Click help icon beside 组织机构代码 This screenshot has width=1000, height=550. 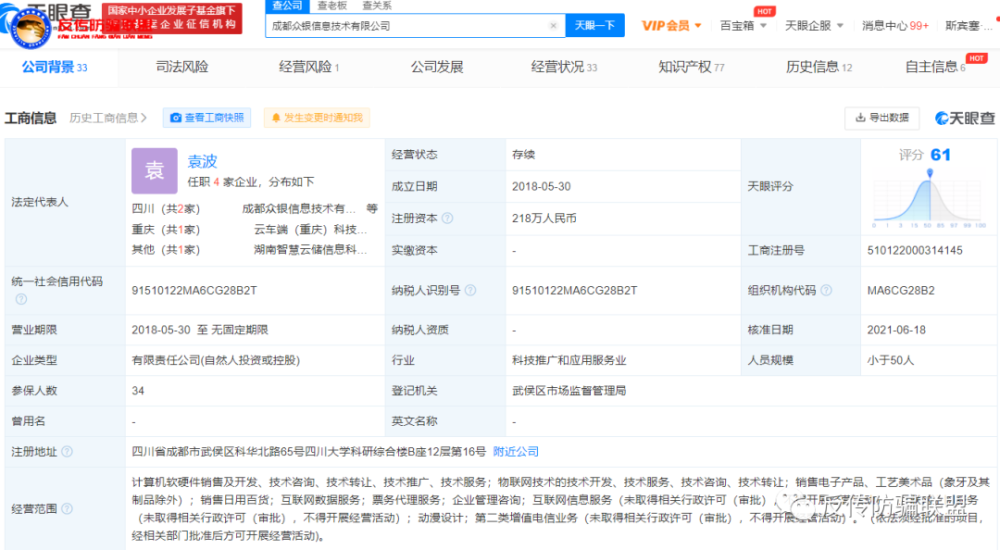click(x=824, y=291)
